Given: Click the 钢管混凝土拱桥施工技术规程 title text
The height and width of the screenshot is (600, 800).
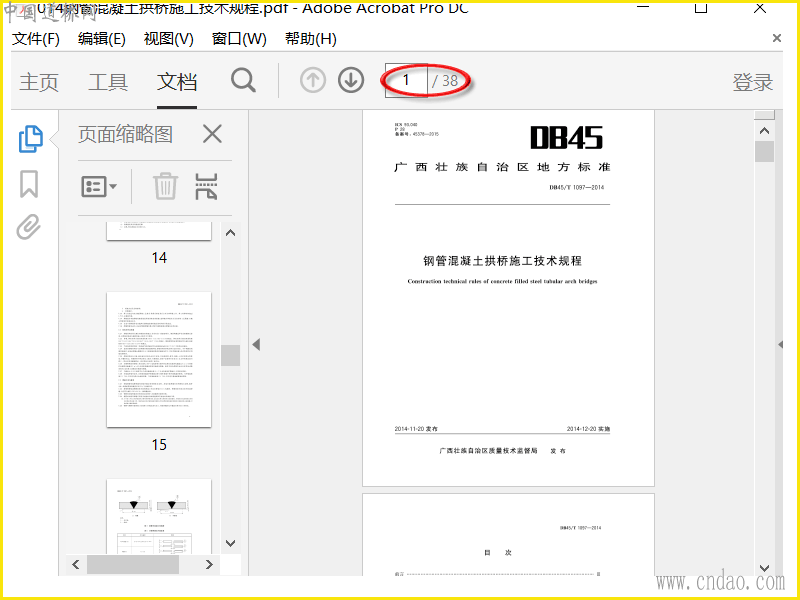Looking at the screenshot, I should tap(503, 261).
